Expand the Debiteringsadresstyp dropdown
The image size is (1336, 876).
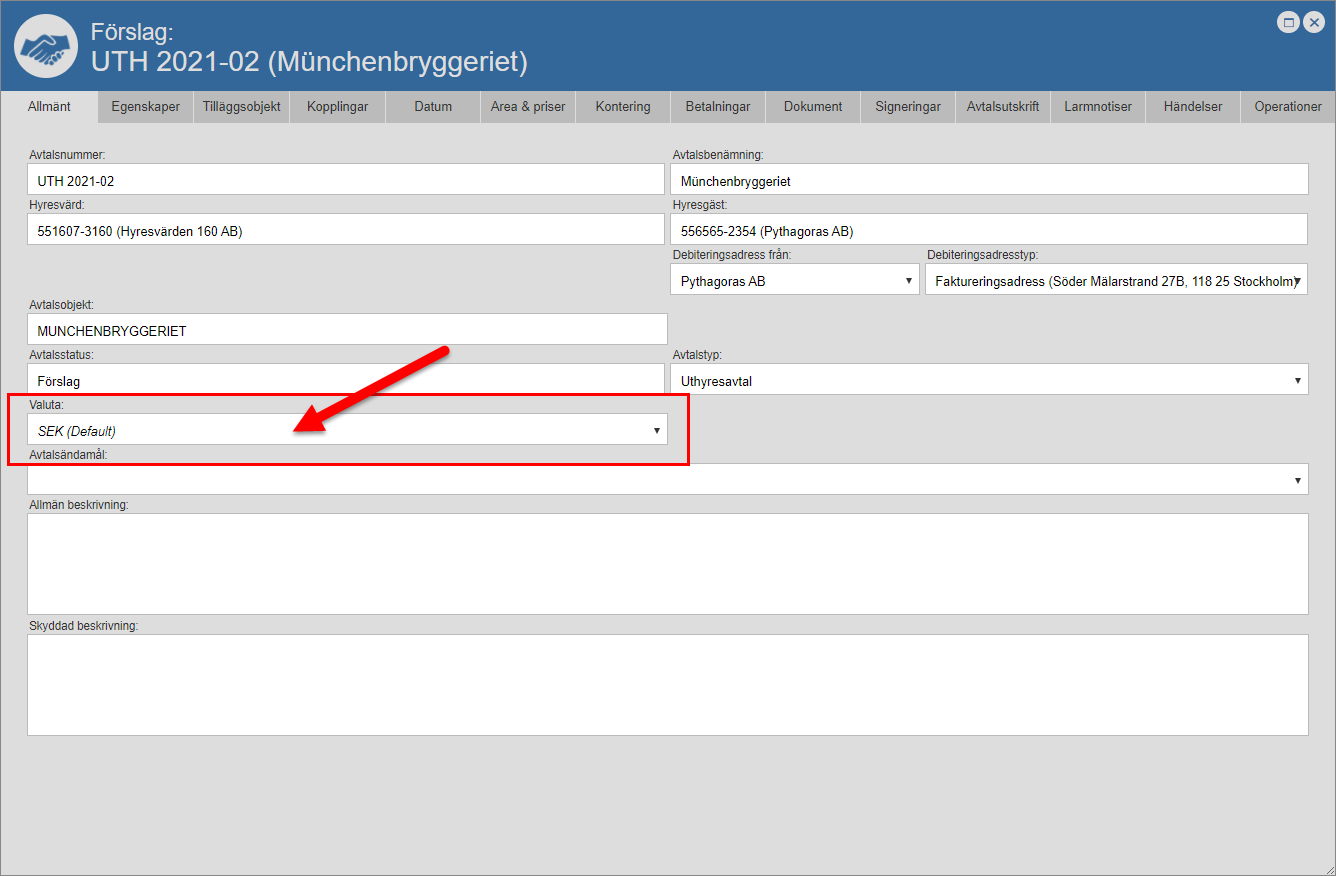click(x=1116, y=281)
